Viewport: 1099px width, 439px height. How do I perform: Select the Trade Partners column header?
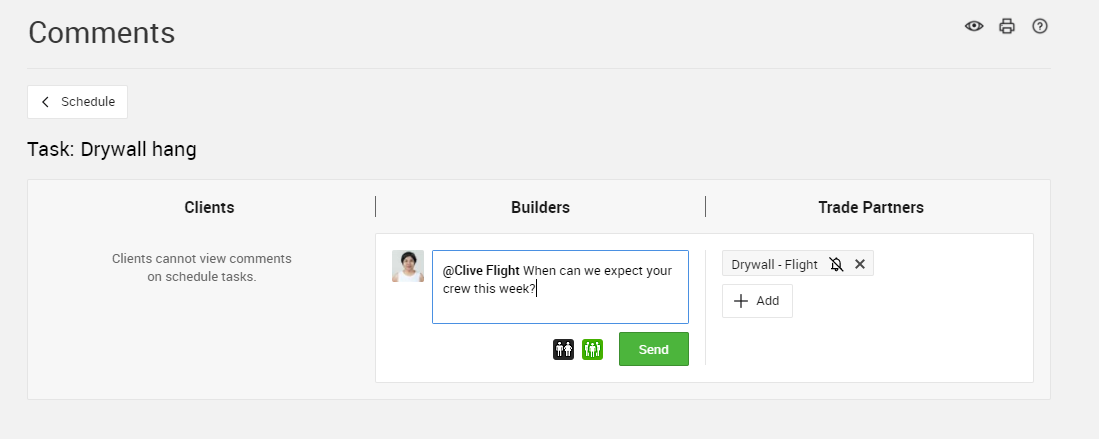870,207
